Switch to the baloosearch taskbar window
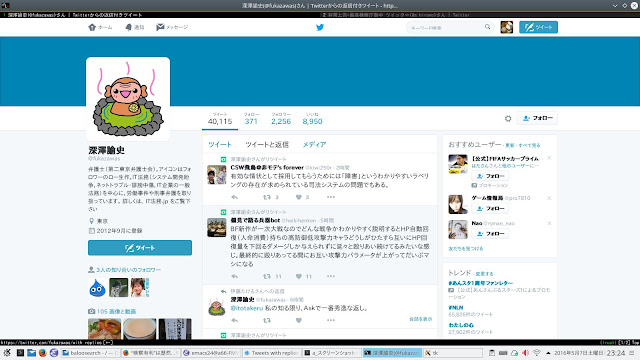Image resolution: width=640 pixels, height=360 pixels. tap(90, 353)
